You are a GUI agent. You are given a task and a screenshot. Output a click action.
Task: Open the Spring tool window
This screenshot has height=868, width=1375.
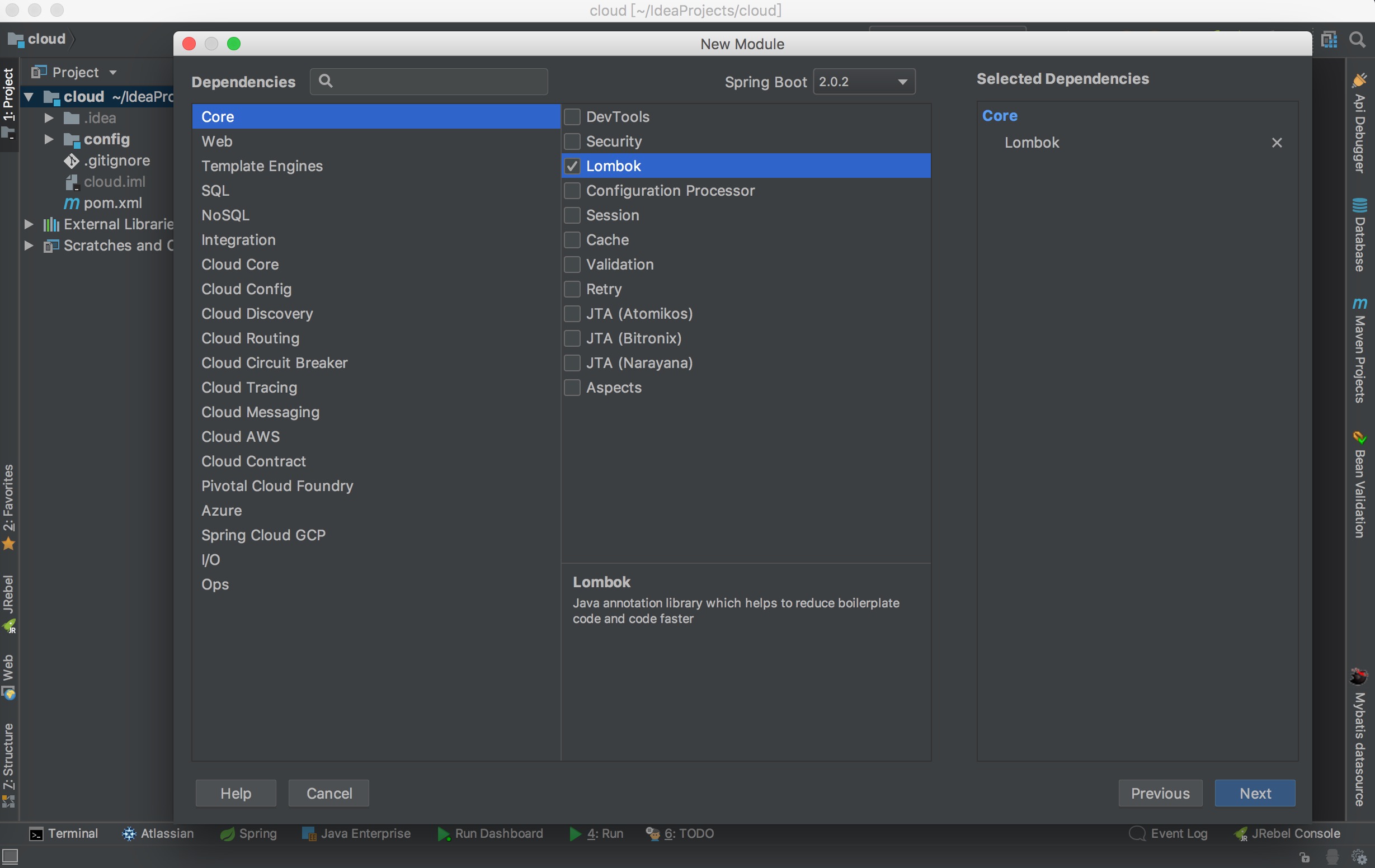tap(248, 834)
